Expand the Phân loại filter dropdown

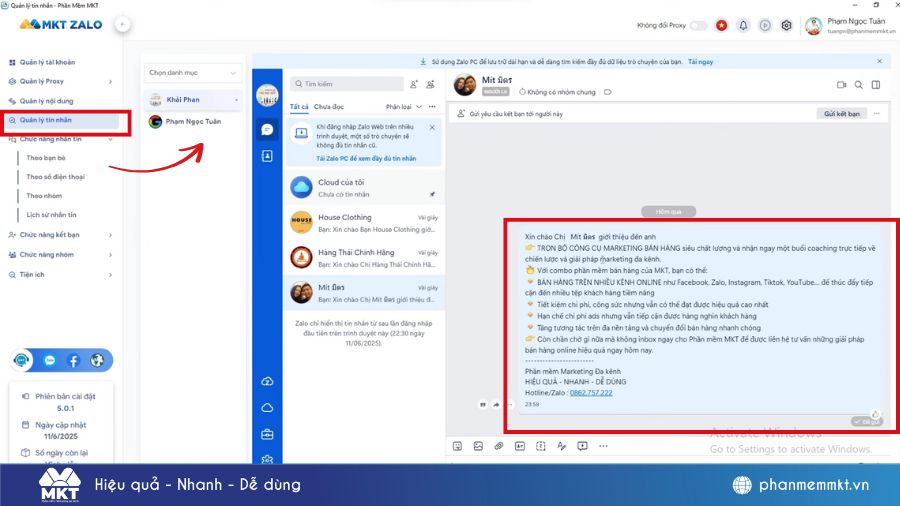(x=403, y=106)
